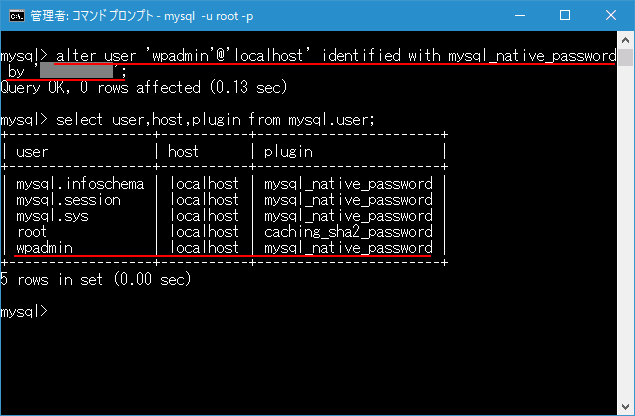This screenshot has width=635, height=416.
Task: Click the mysql.session user entry
Action: point(72,200)
